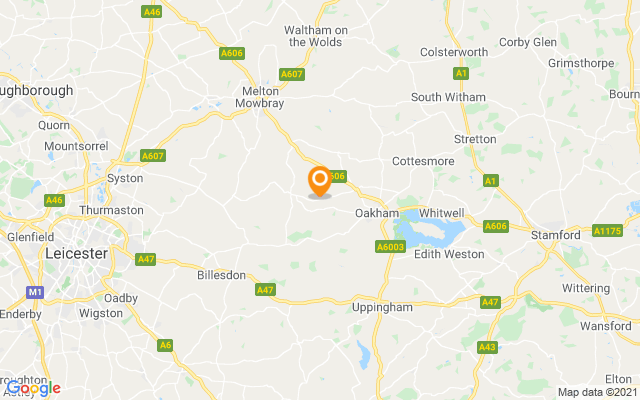Click the Rutland Water lake area
The width and height of the screenshot is (640, 400).
click(x=429, y=231)
